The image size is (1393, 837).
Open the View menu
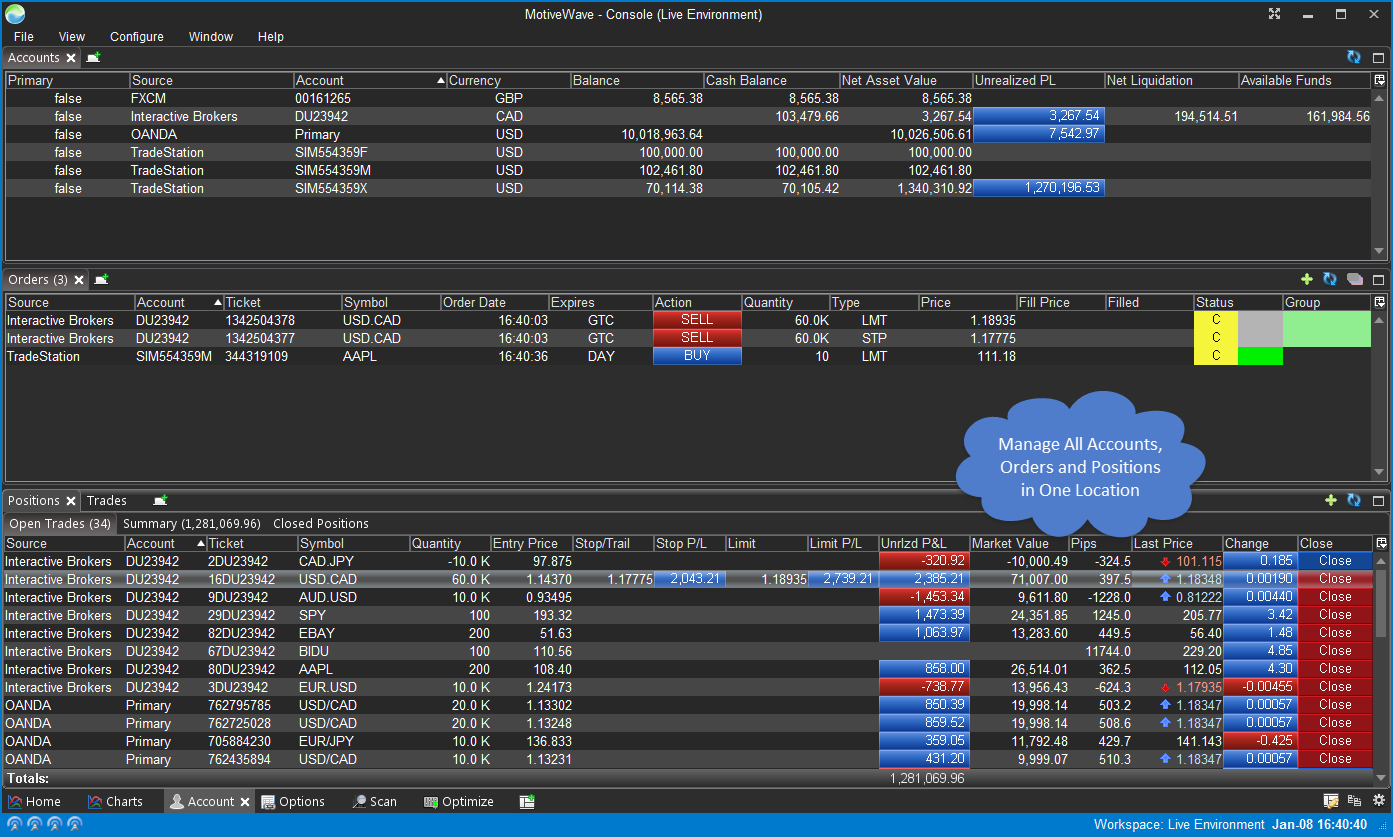click(x=72, y=37)
